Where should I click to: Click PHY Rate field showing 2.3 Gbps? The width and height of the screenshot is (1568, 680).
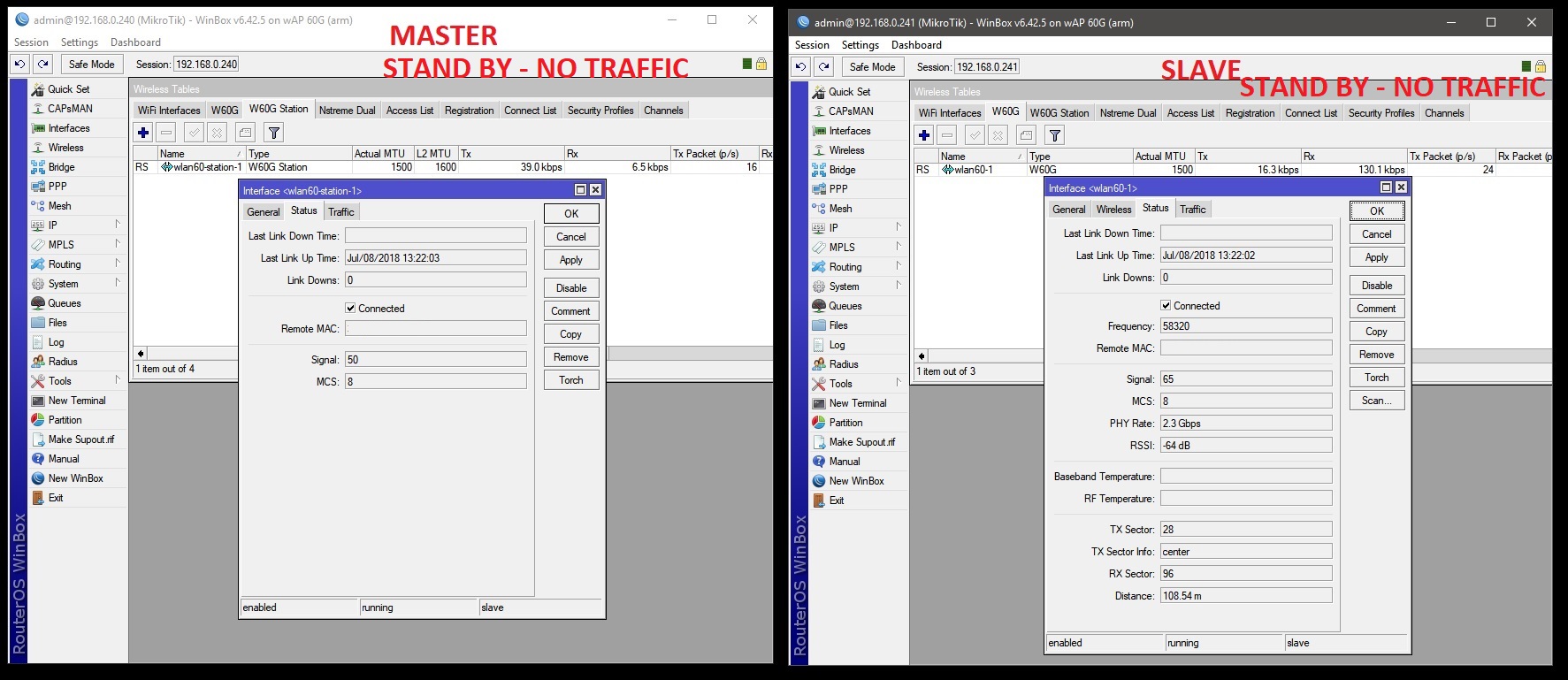pos(1246,423)
